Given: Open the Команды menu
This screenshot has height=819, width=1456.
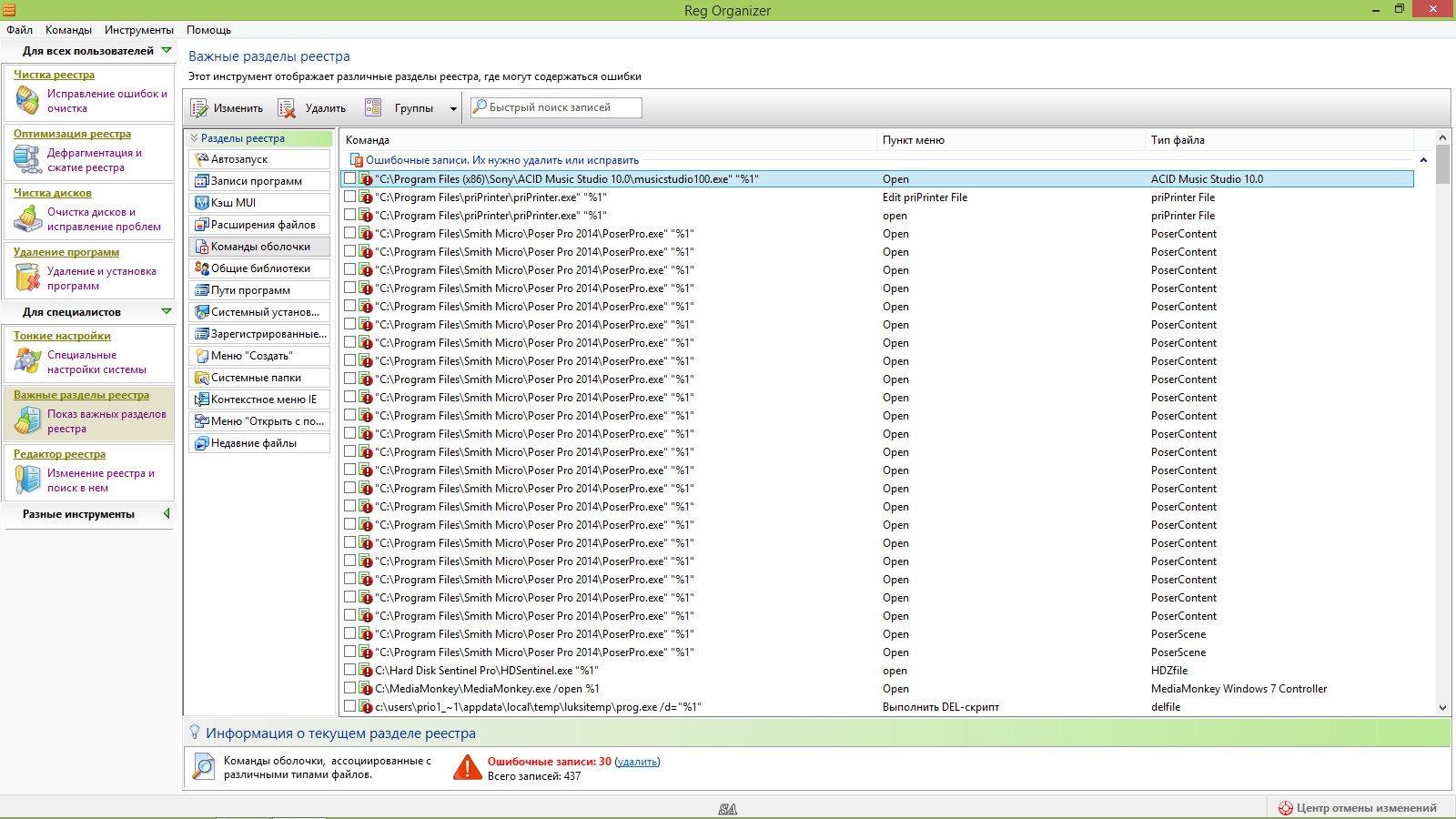Looking at the screenshot, I should 68,30.
